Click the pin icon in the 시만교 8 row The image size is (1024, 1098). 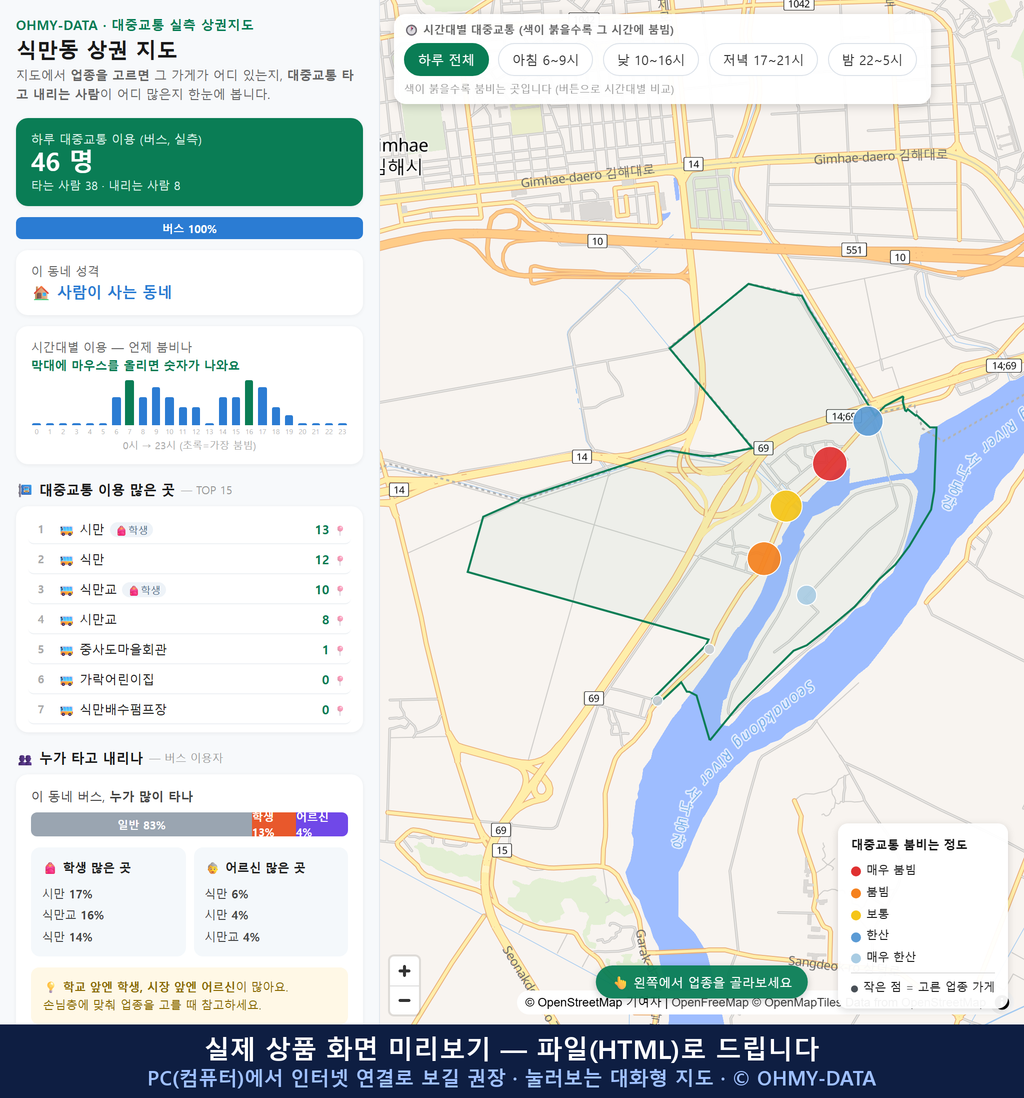pos(340,620)
